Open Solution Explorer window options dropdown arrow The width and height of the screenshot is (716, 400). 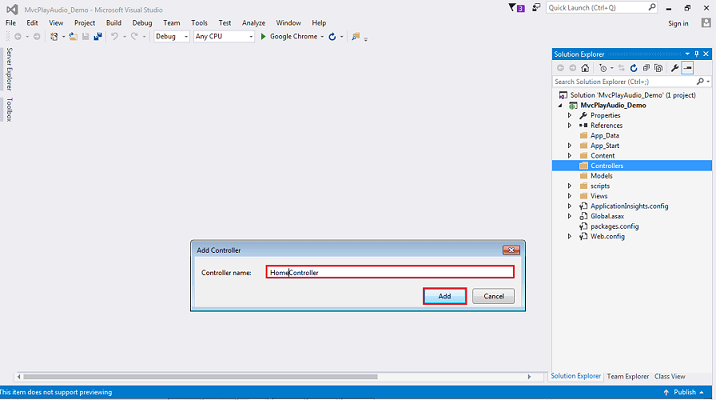coord(687,54)
